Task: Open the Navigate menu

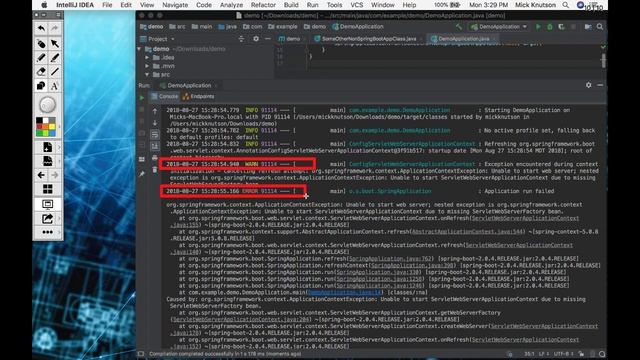Action: [x=175, y=5]
